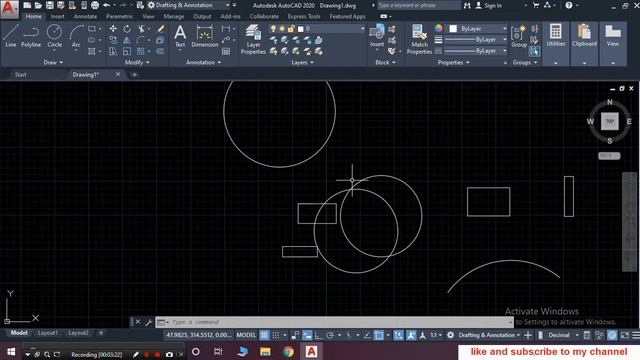
Task: Toggle group selection on/off icon
Action: 534,51
